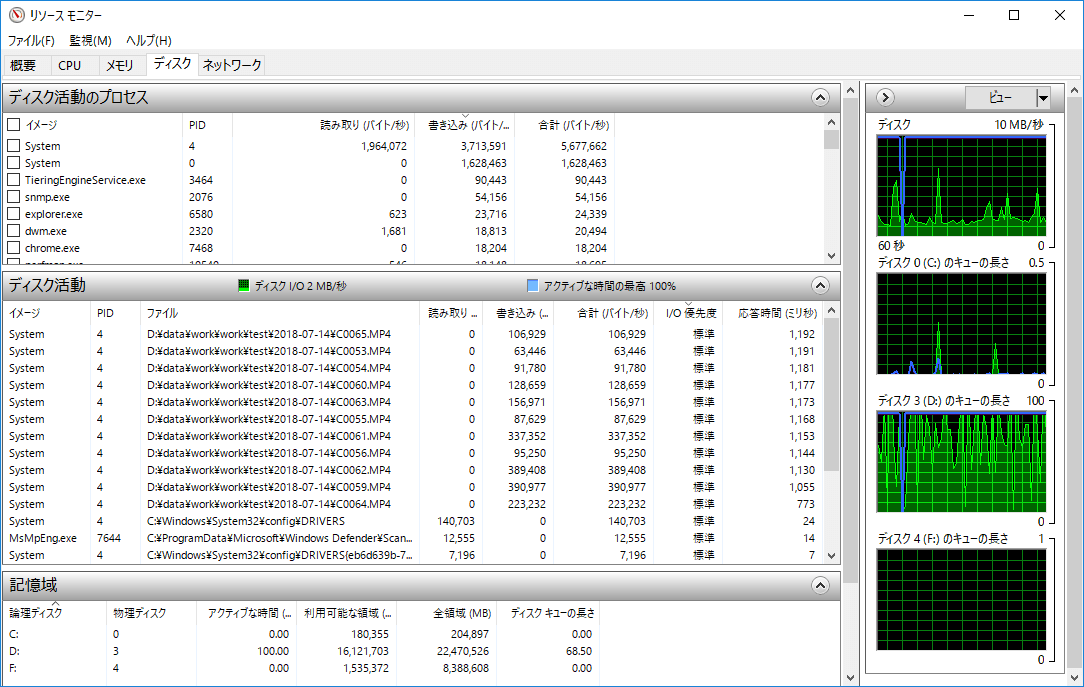Toggle the select-all イメージ header checkbox
This screenshot has height=687, width=1084.
point(14,125)
